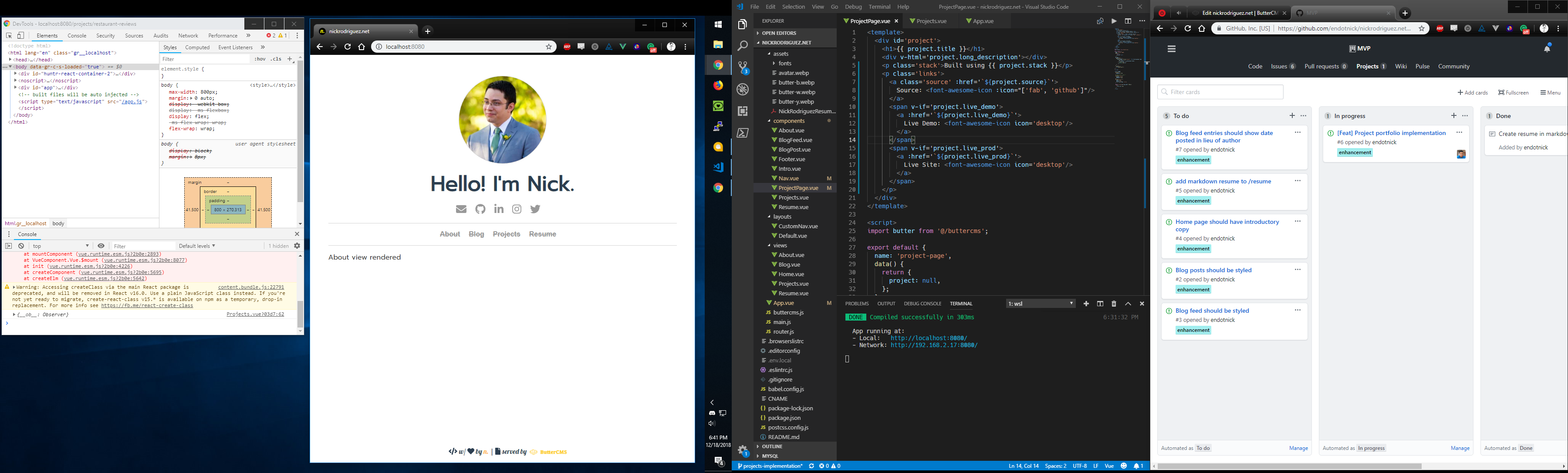1568x473 pixels.
Task: Click Clear console icon in DevTools
Action: pos(21,246)
